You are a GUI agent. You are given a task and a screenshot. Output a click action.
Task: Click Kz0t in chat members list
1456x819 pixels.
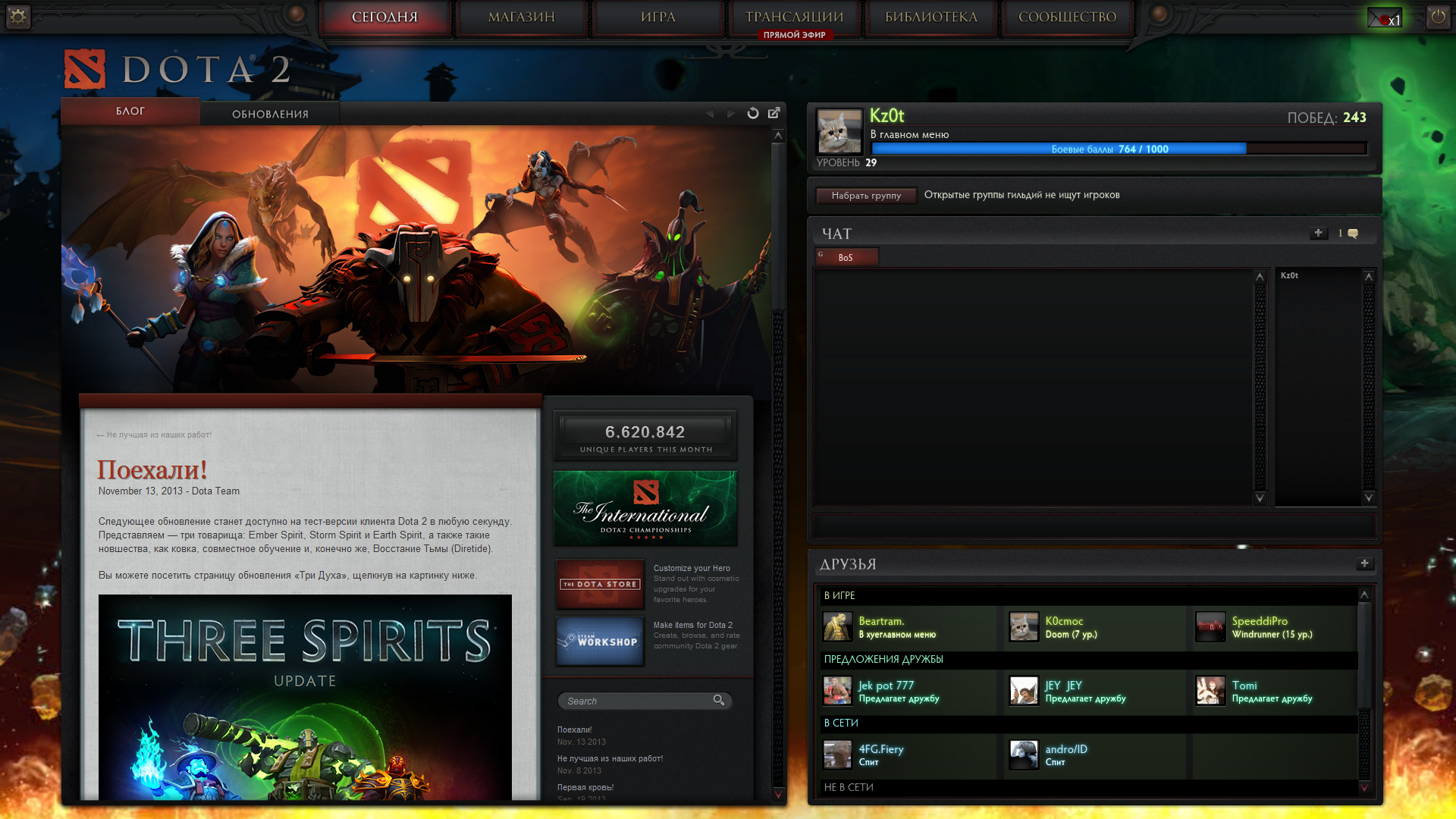click(1289, 275)
